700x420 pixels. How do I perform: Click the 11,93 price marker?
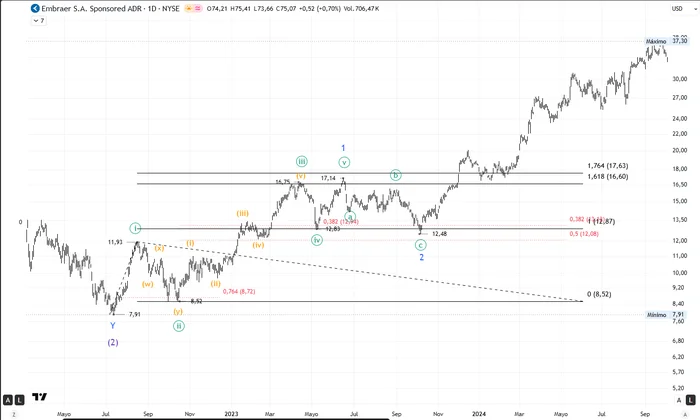115,242
